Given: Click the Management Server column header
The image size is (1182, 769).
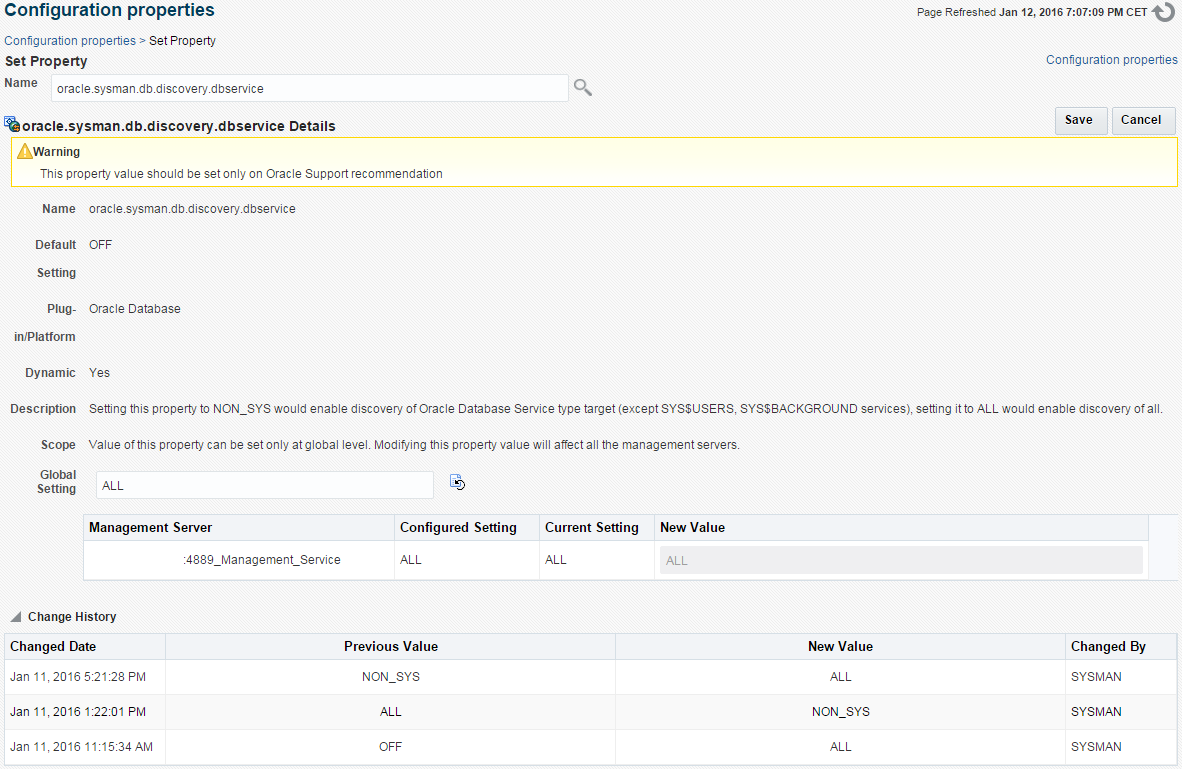Looking at the screenshot, I should [238, 528].
